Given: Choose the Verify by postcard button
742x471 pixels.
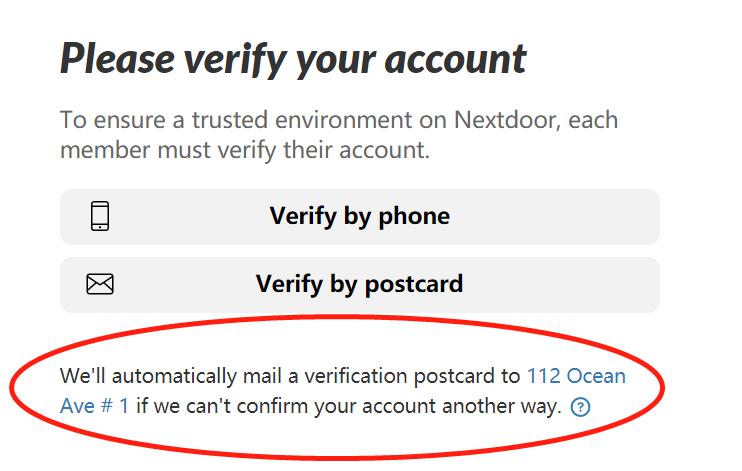Looking at the screenshot, I should (x=360, y=284).
